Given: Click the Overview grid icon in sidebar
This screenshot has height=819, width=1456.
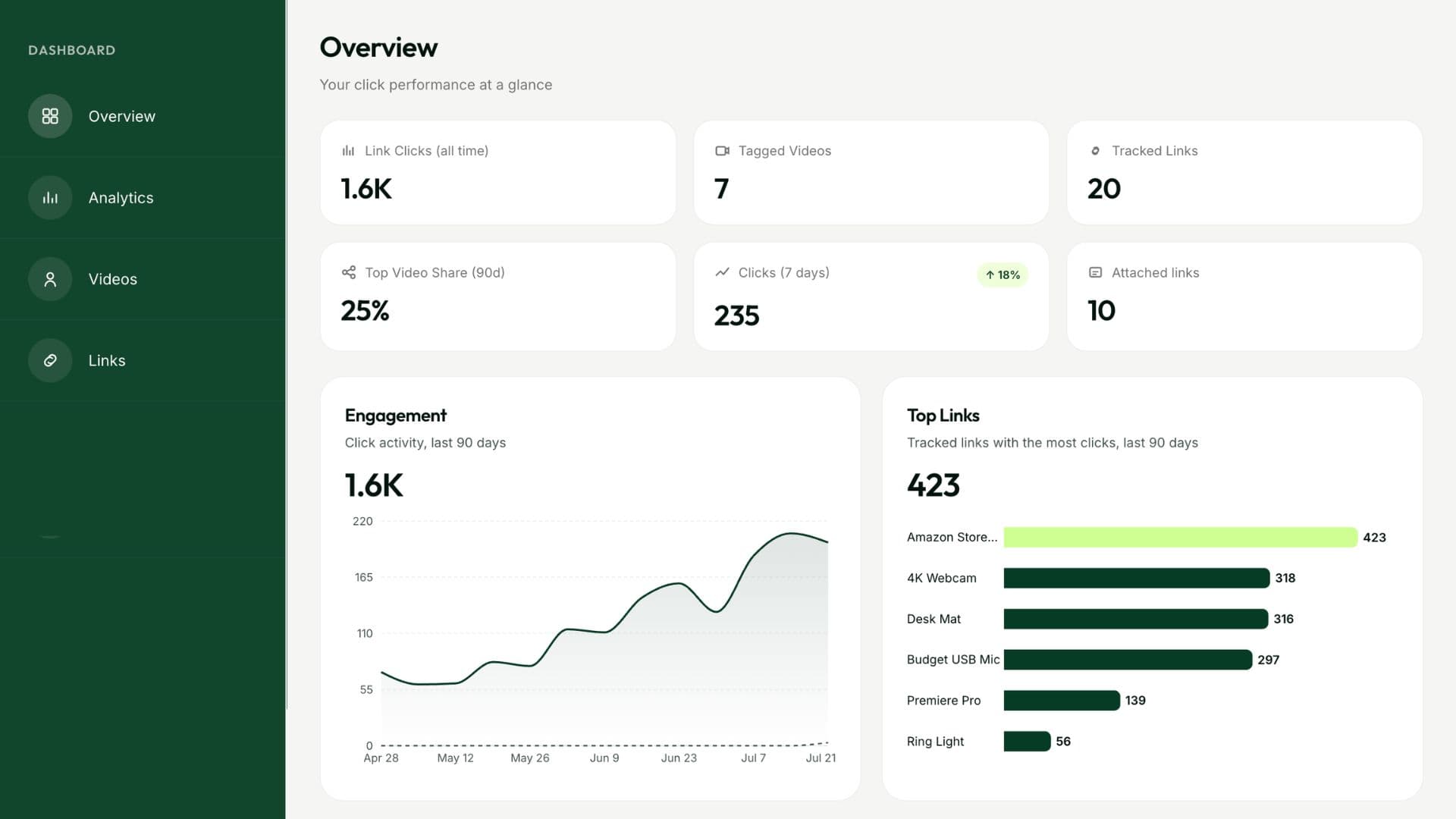Looking at the screenshot, I should tap(50, 116).
